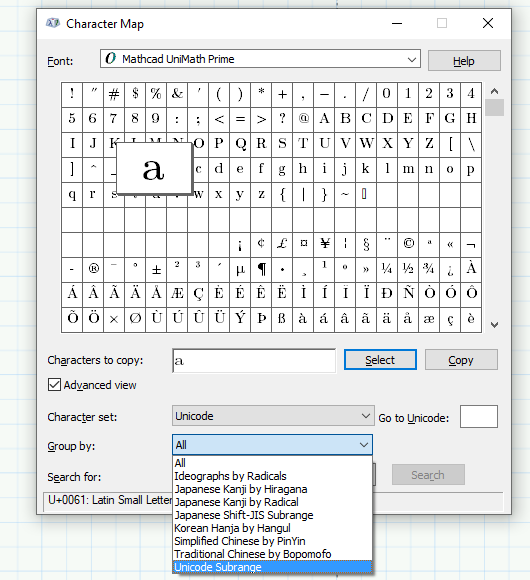Image resolution: width=530 pixels, height=580 pixels.
Task: Select Japanese Kanji by Hiragana option
Action: [241, 489]
